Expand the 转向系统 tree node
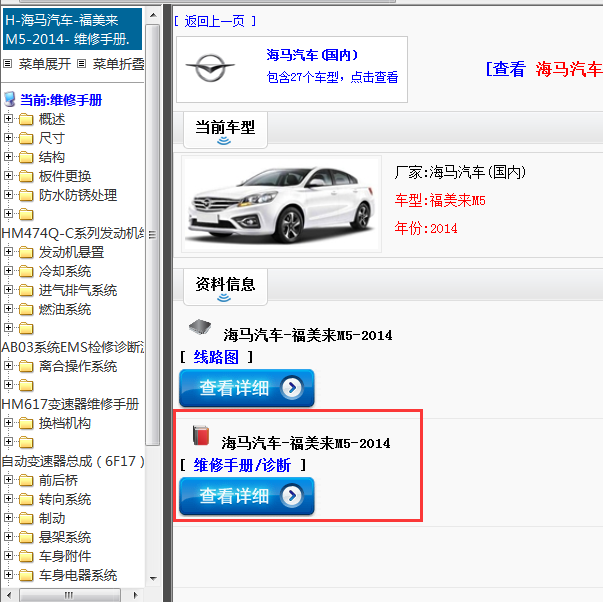This screenshot has height=602, width=603. pos(8,499)
